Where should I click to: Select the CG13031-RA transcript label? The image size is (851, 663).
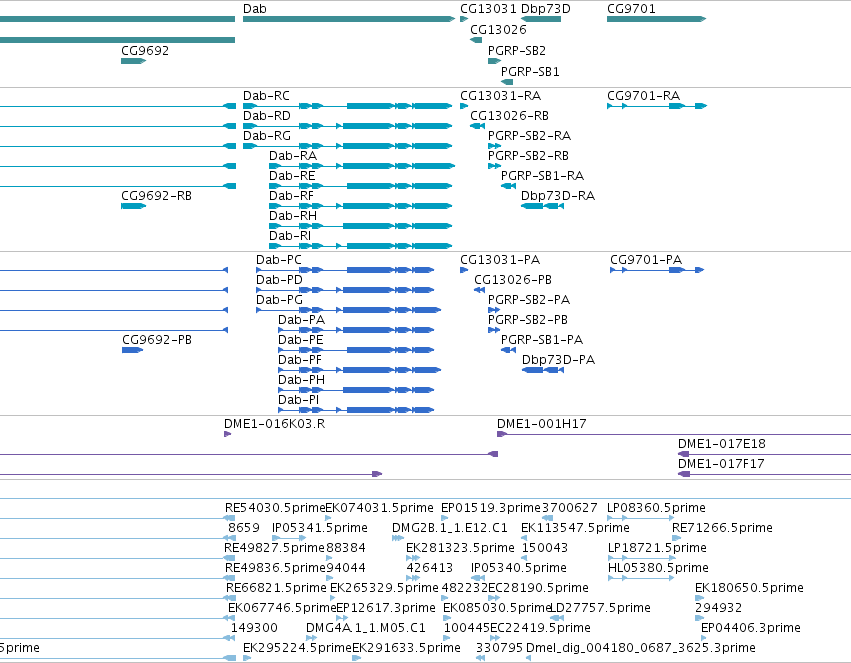pyautogui.click(x=500, y=96)
